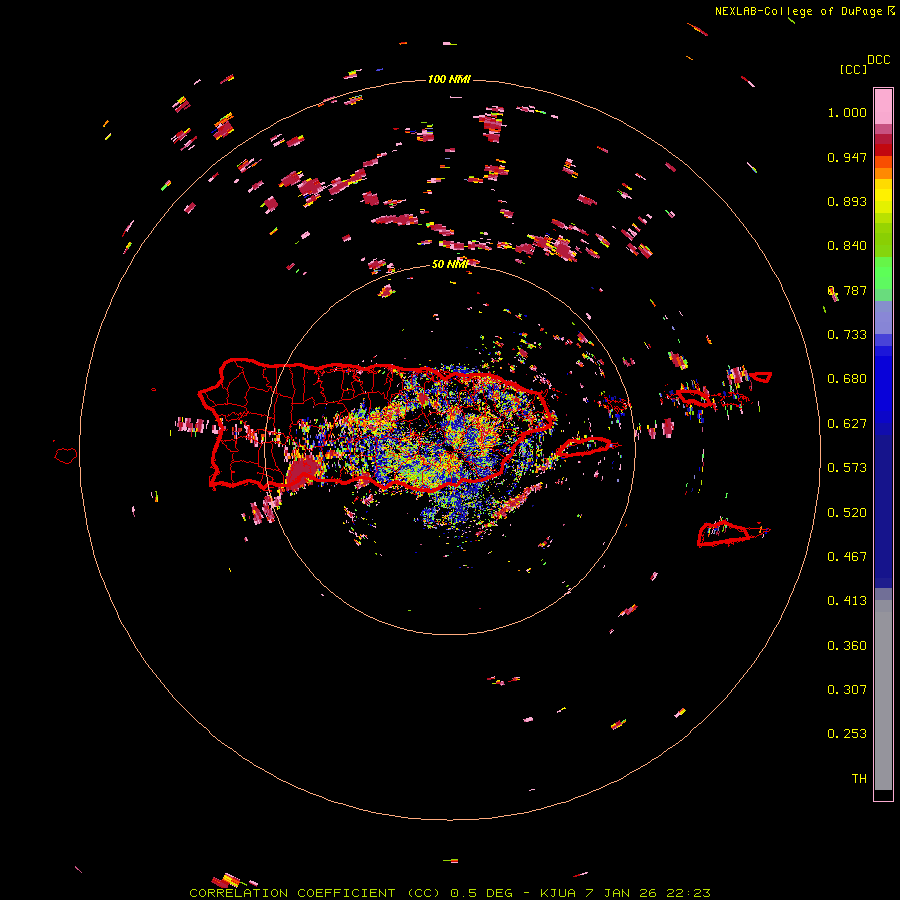Click the 0.467 value on the color scale

[x=847, y=557]
